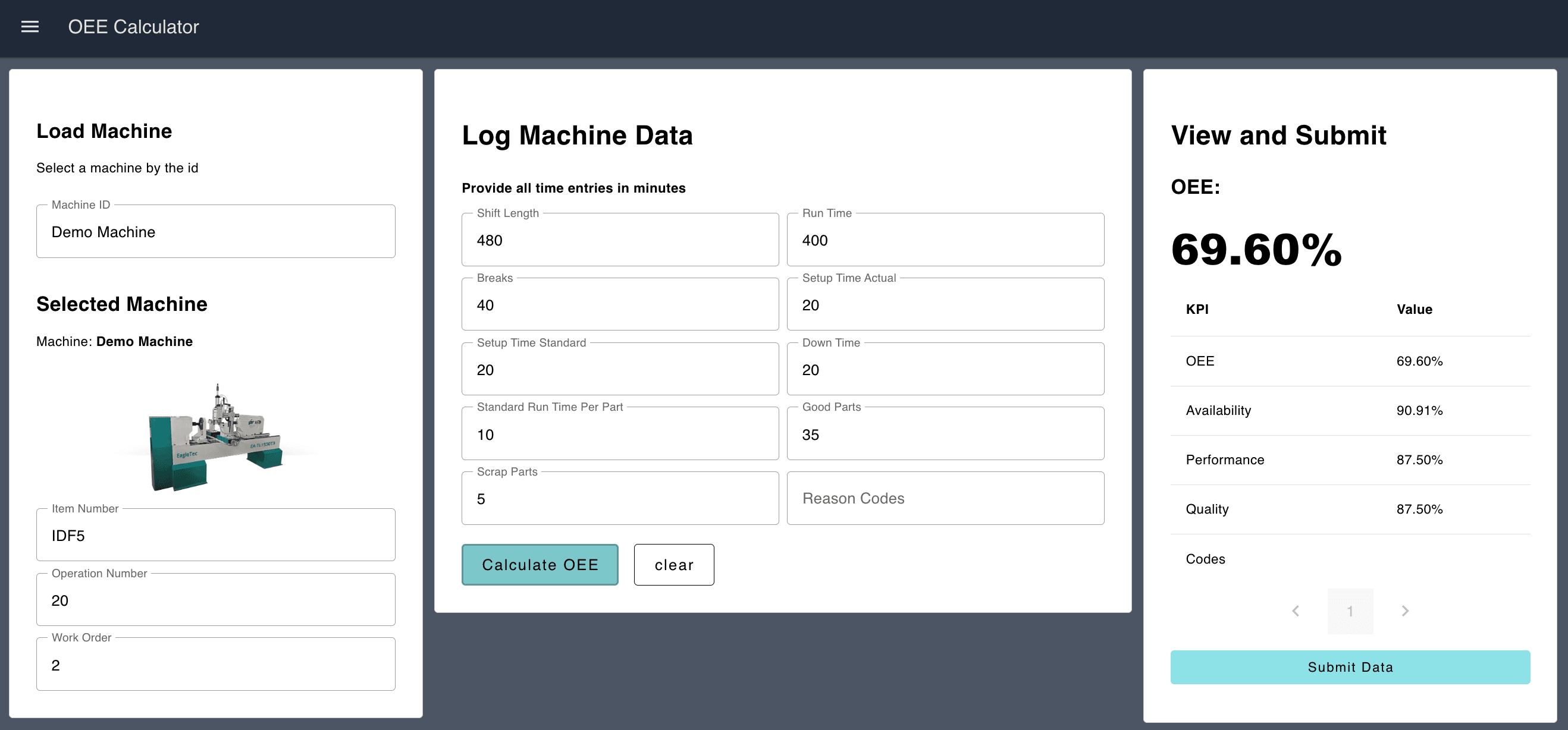Click the Scrap Parts input showing 5
1568x730 pixels.
pos(620,498)
